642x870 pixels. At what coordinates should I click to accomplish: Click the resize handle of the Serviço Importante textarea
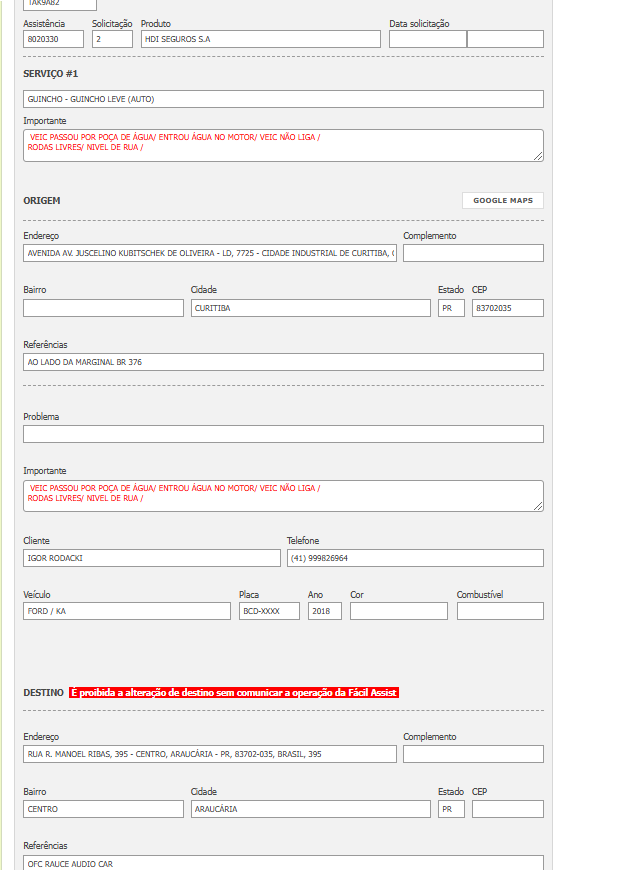tap(538, 156)
